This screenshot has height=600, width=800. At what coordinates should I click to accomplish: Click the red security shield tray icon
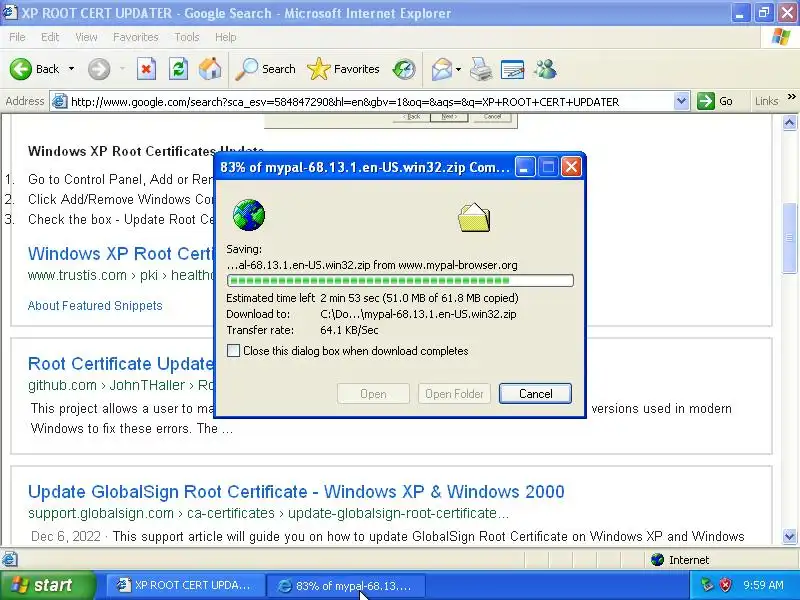pyautogui.click(x=725, y=585)
